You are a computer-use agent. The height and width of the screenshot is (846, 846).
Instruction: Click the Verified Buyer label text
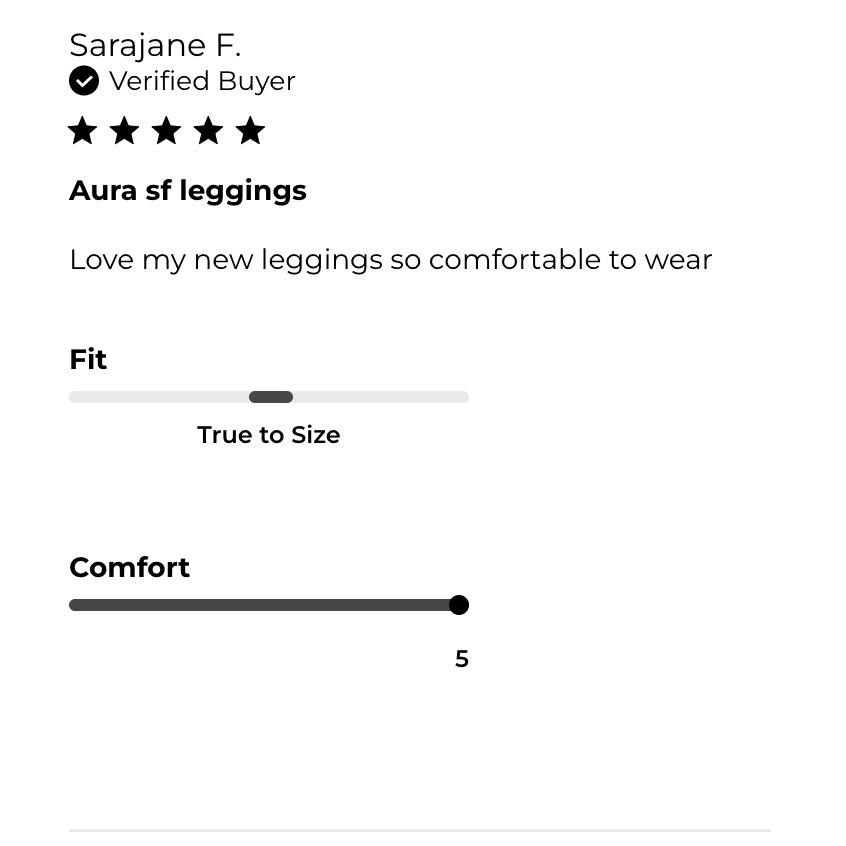coord(202,81)
